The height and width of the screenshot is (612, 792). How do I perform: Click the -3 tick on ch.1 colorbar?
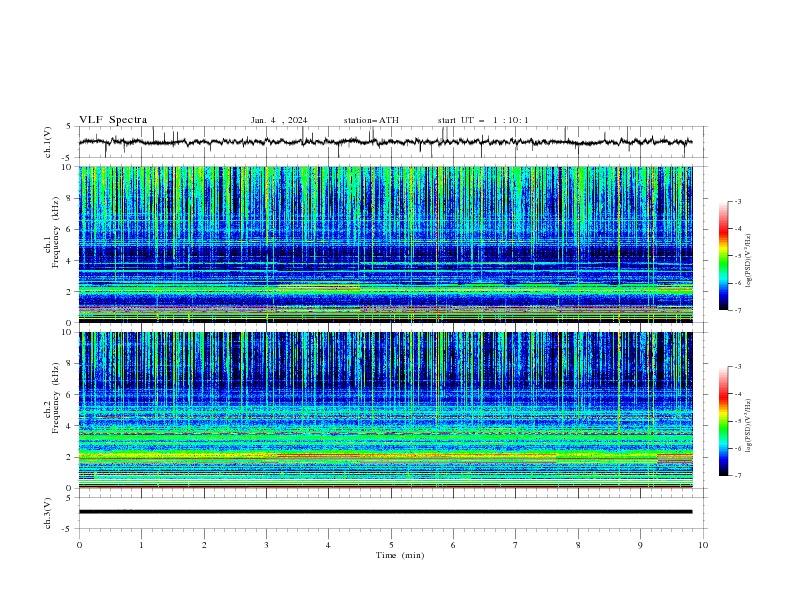pos(738,201)
